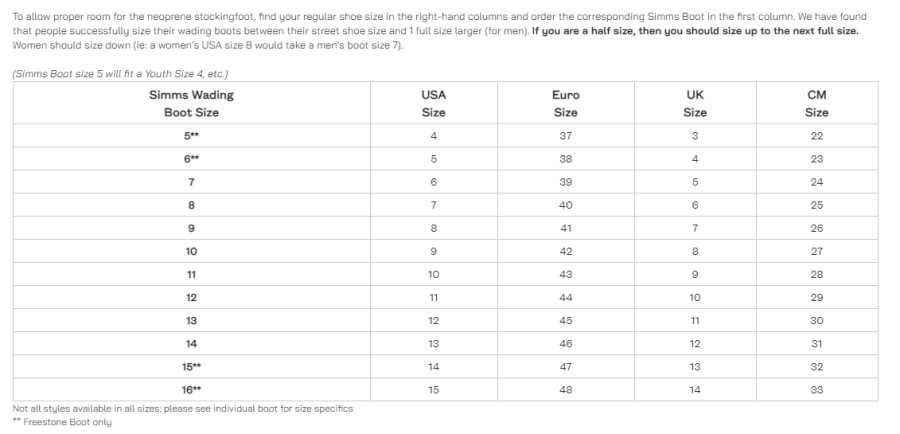The image size is (900, 434).
Task: Click CM size 22 cell
Action: 816,135
